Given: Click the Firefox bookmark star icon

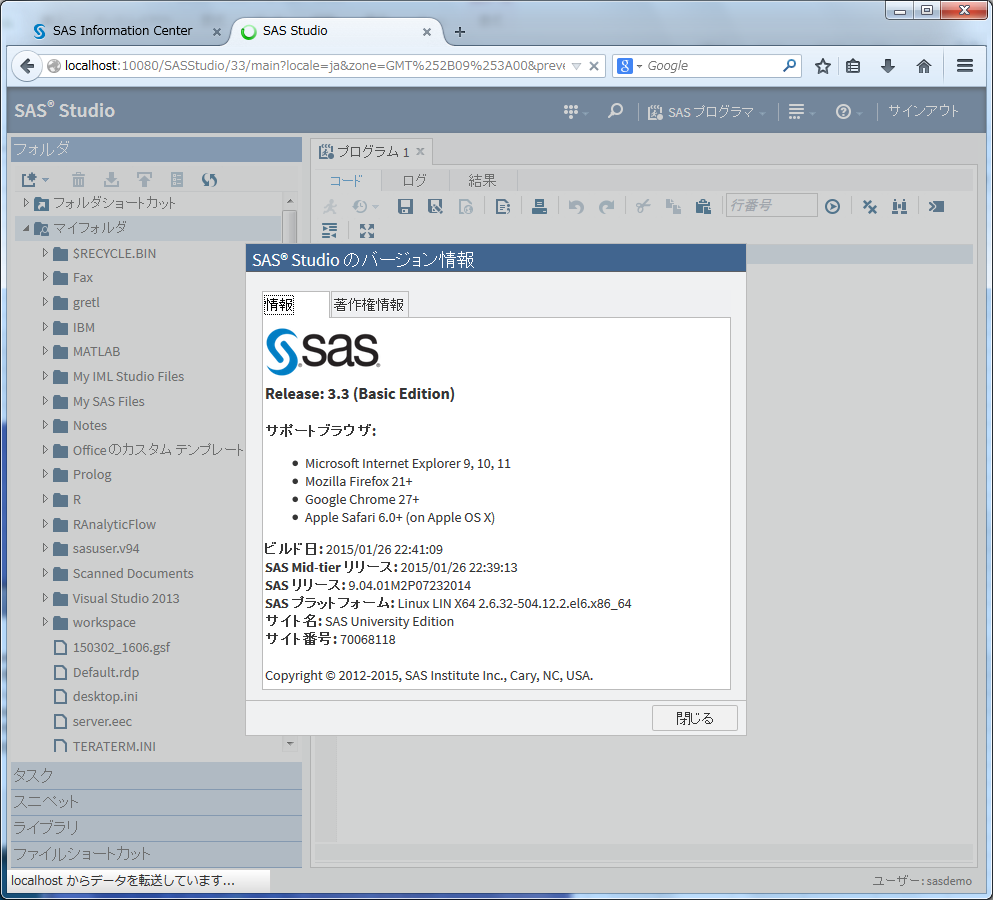Looking at the screenshot, I should pos(823,66).
